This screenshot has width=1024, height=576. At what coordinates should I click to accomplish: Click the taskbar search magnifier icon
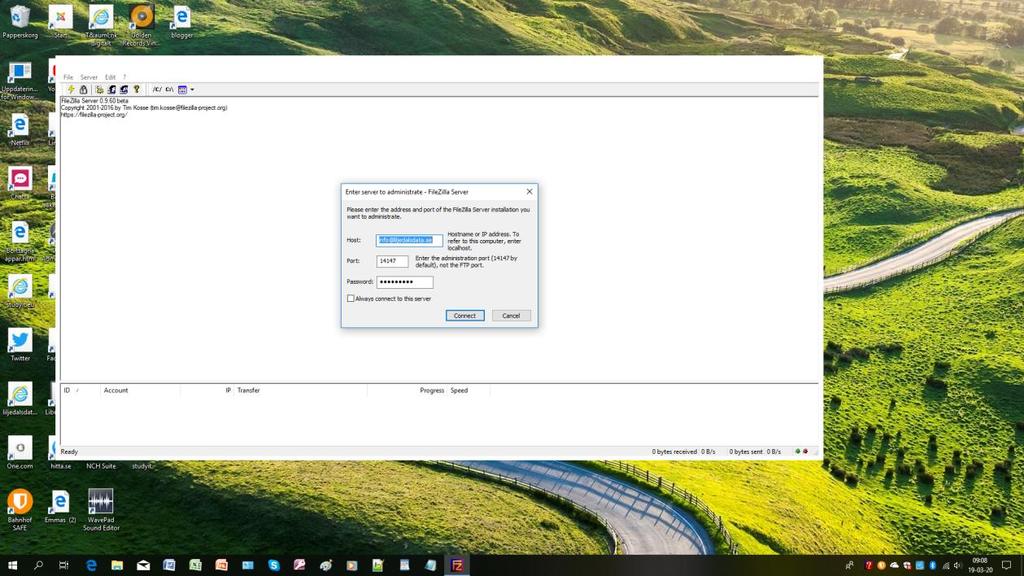coord(38,566)
